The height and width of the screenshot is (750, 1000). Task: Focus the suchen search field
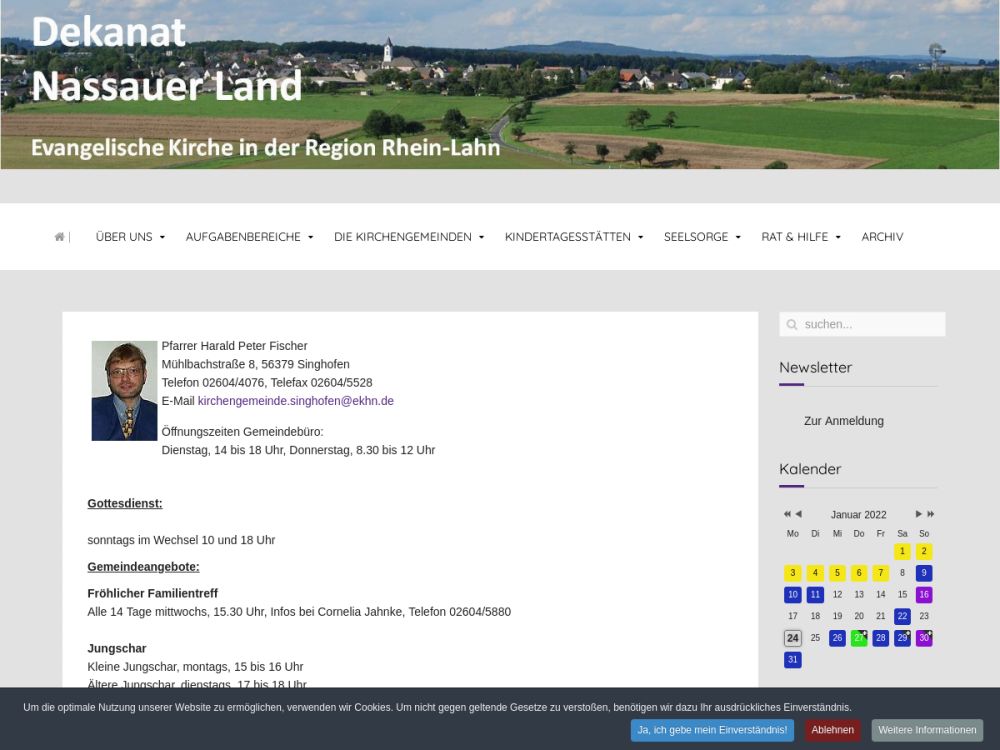coord(870,325)
